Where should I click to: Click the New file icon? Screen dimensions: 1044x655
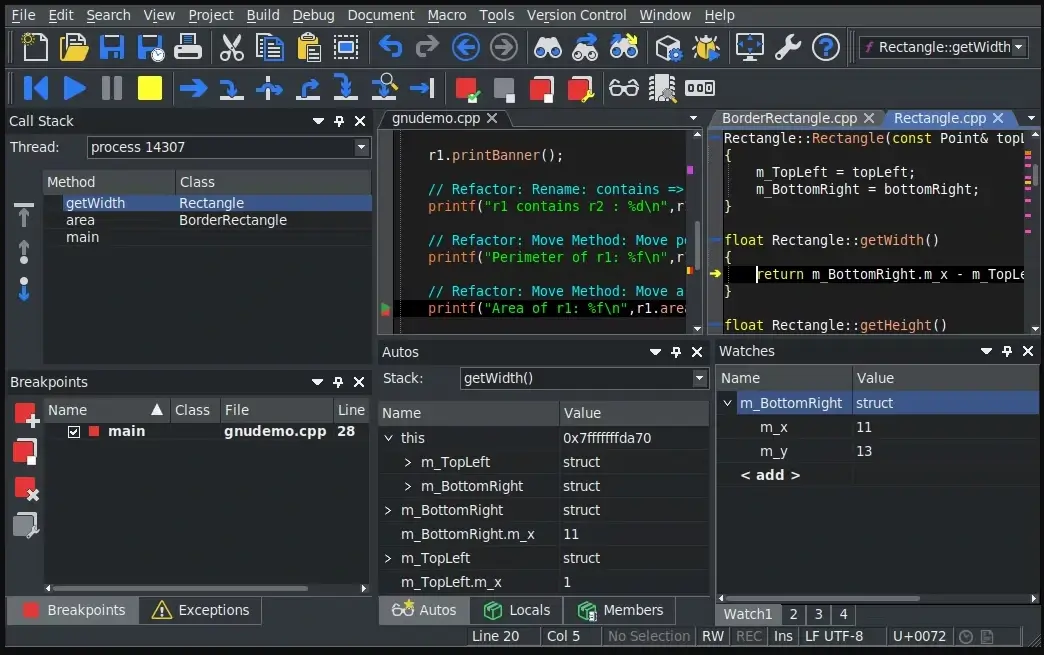35,47
